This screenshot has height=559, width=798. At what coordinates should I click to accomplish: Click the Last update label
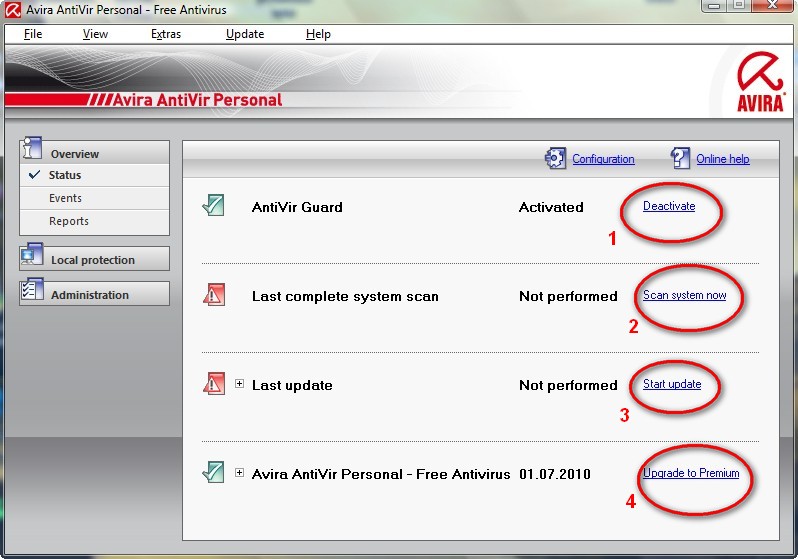point(292,385)
